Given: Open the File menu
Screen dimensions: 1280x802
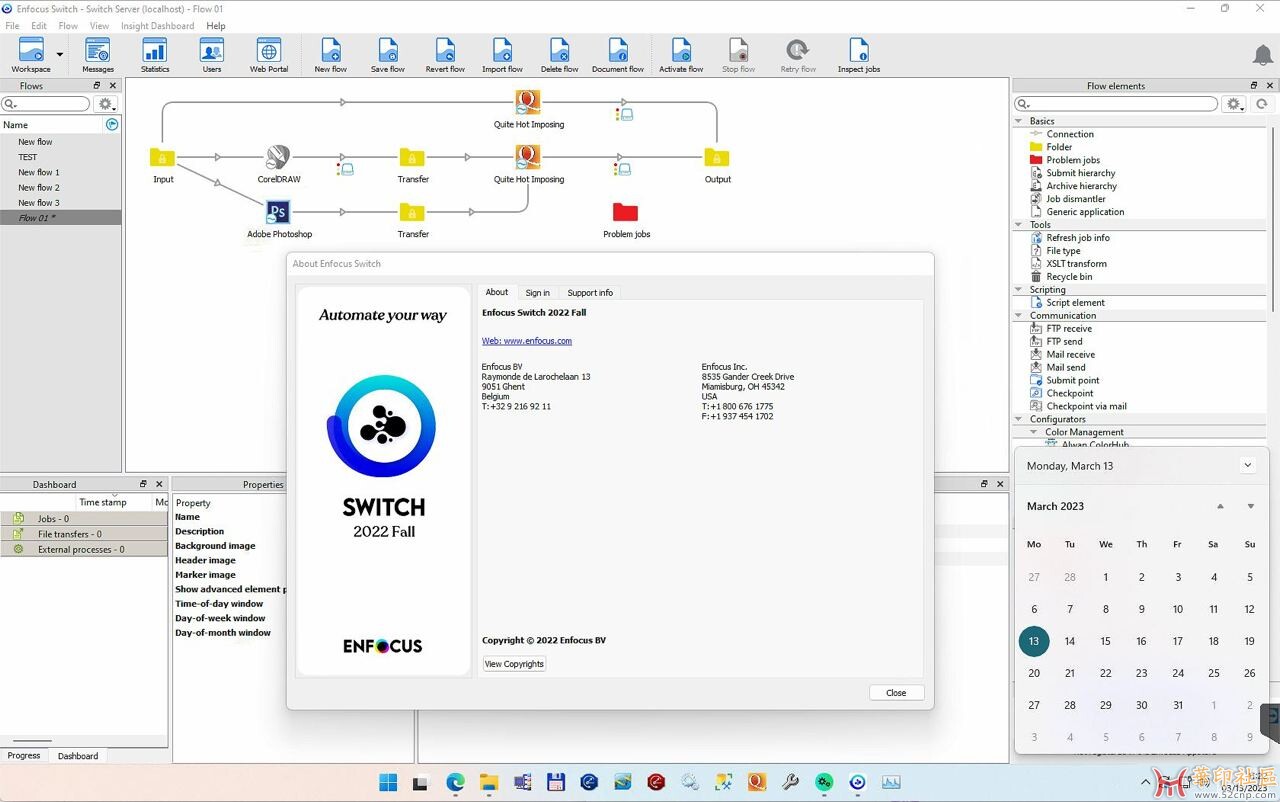Looking at the screenshot, I should point(12,26).
